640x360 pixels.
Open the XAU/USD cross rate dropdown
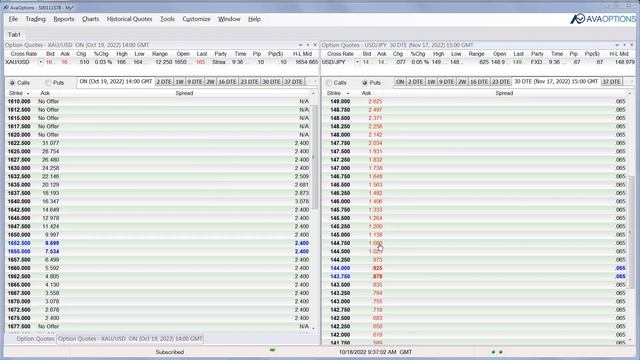click(40, 62)
